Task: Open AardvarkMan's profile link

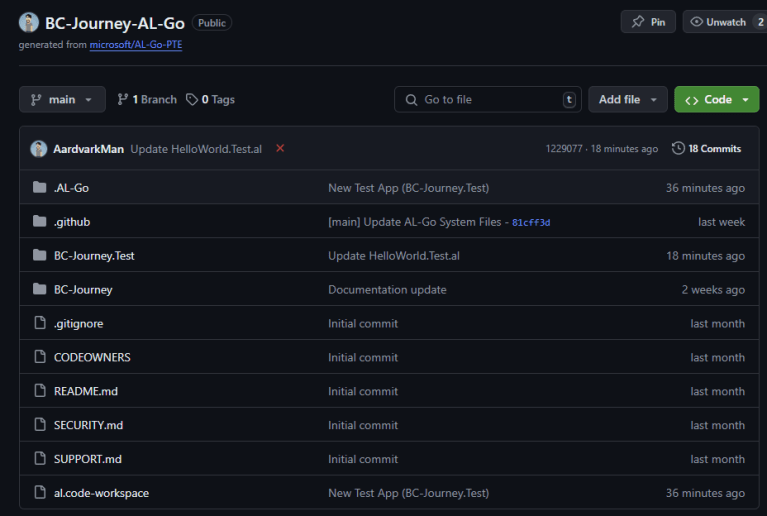Action: 89,149
